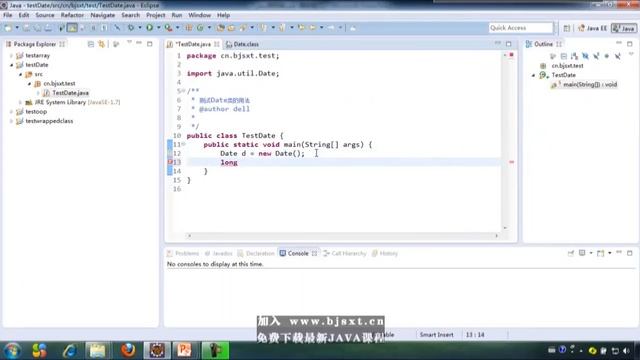
Task: Click the green Run button in toolbar
Action: [x=150, y=28]
